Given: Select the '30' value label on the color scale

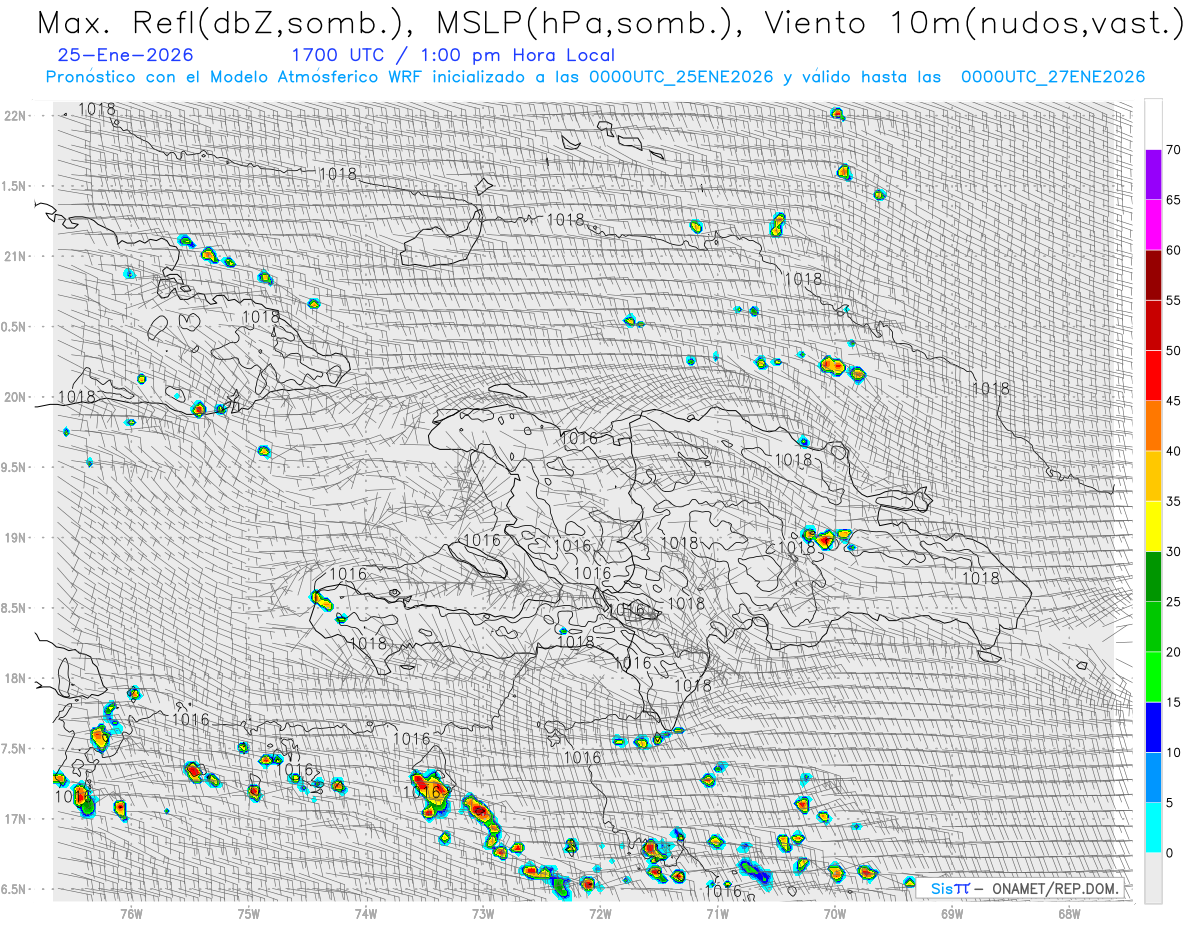Looking at the screenshot, I should pyautogui.click(x=1174, y=551).
